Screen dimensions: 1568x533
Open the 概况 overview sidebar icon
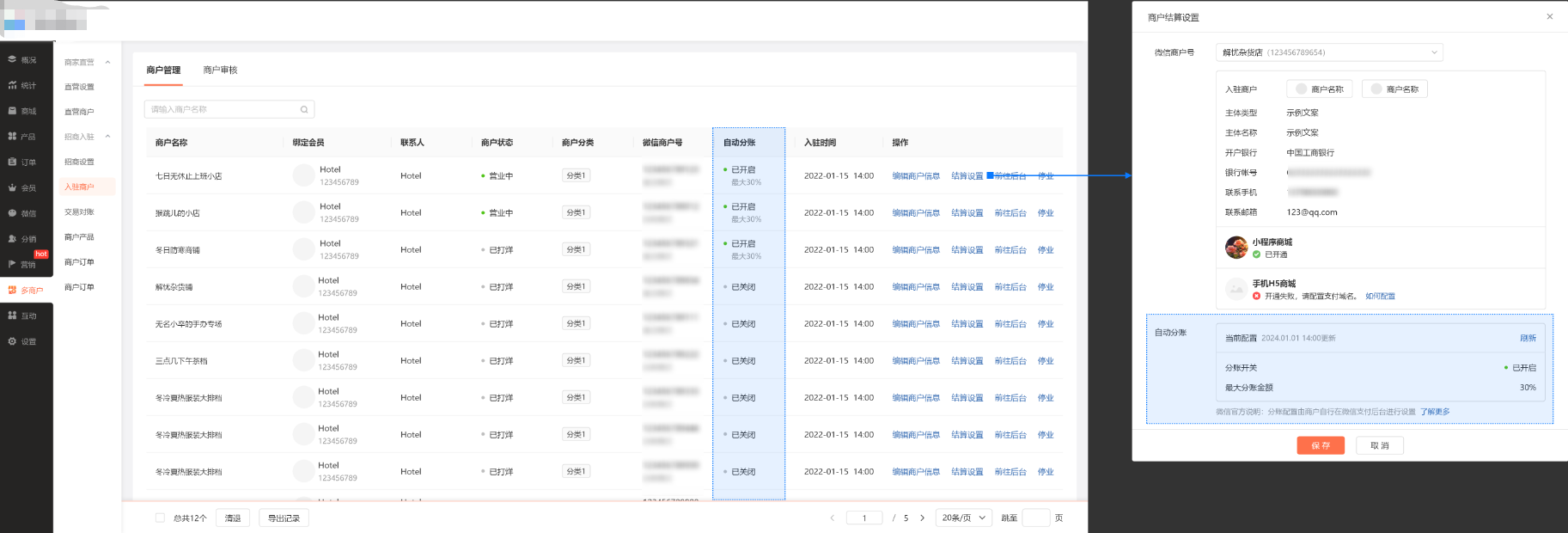pos(12,59)
